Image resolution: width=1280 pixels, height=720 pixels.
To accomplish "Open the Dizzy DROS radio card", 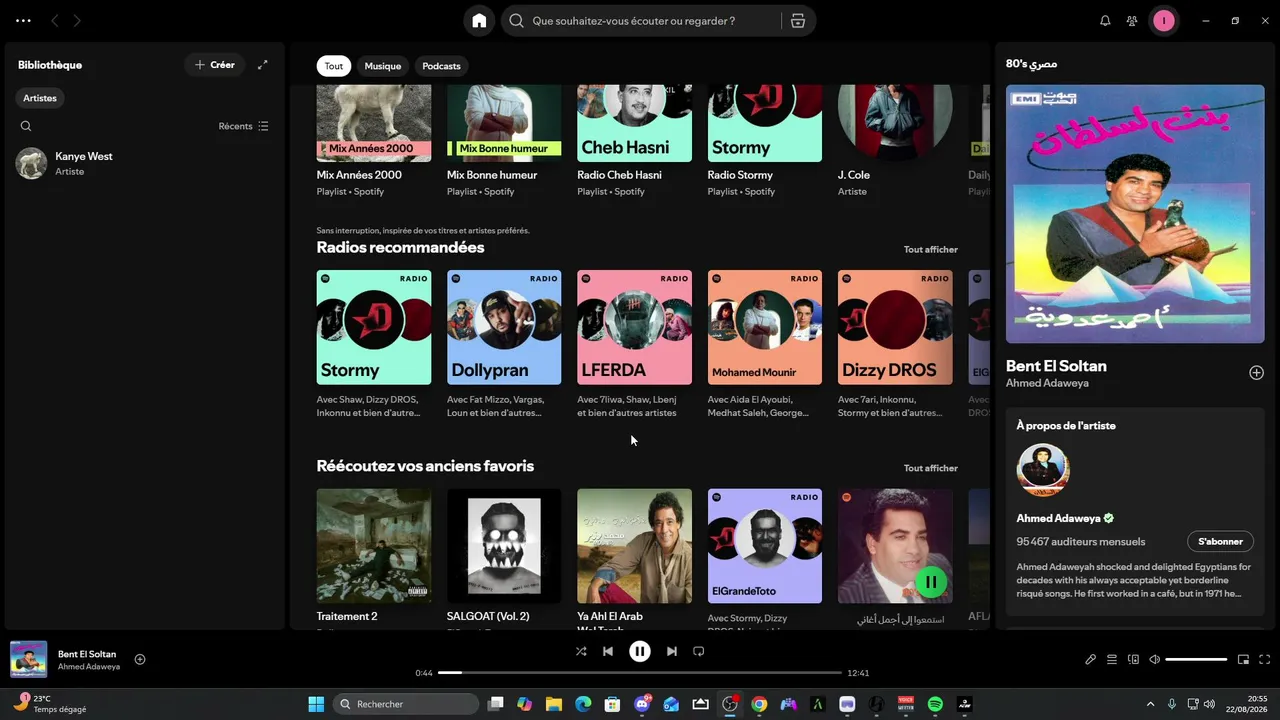I will [895, 327].
